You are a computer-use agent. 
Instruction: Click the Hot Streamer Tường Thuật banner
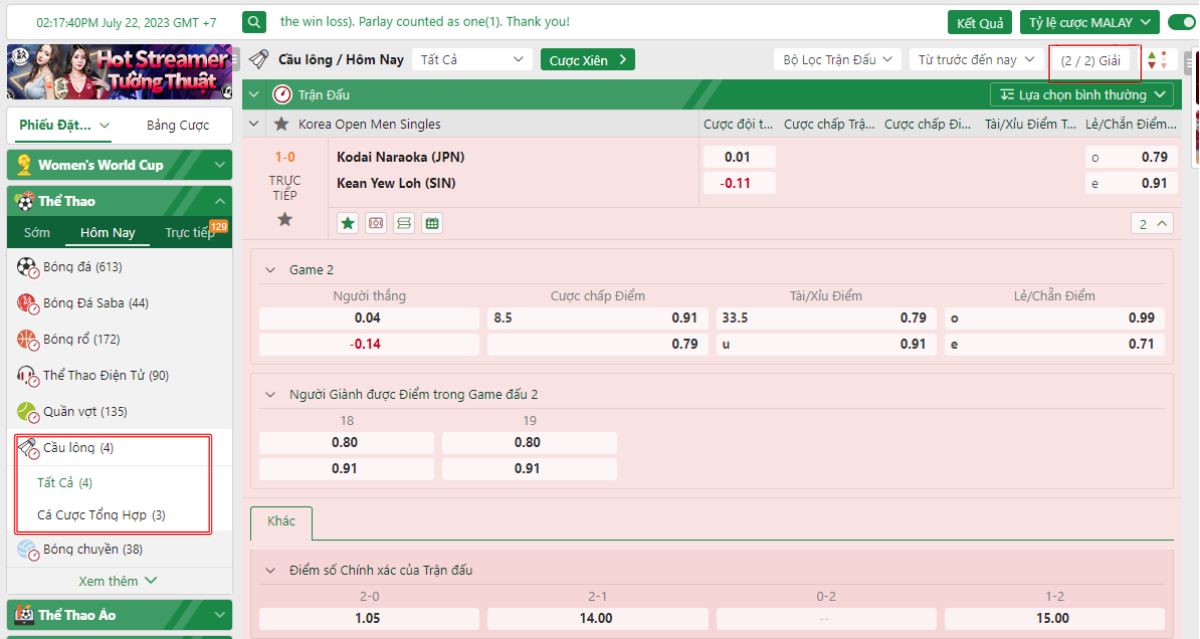pyautogui.click(x=119, y=71)
